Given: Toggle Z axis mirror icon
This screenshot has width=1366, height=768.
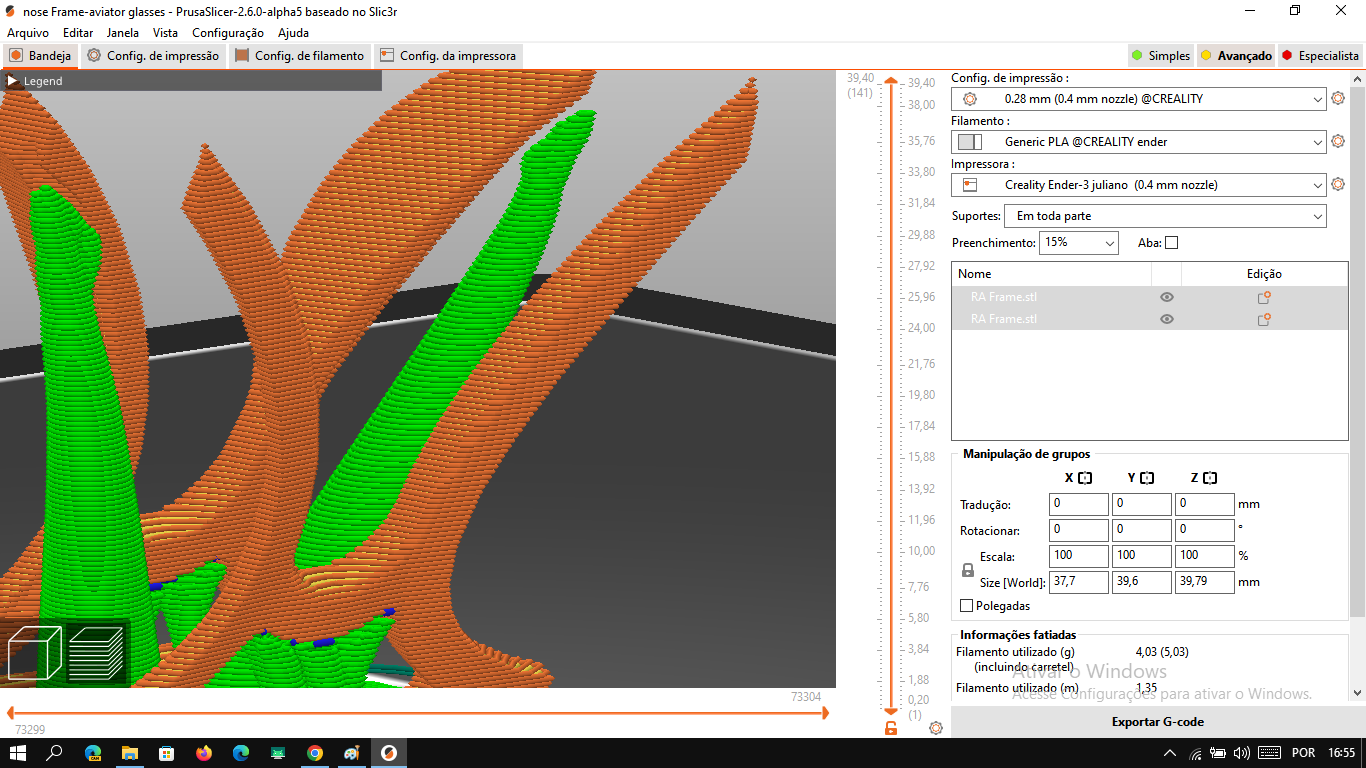Looking at the screenshot, I should point(1210,478).
